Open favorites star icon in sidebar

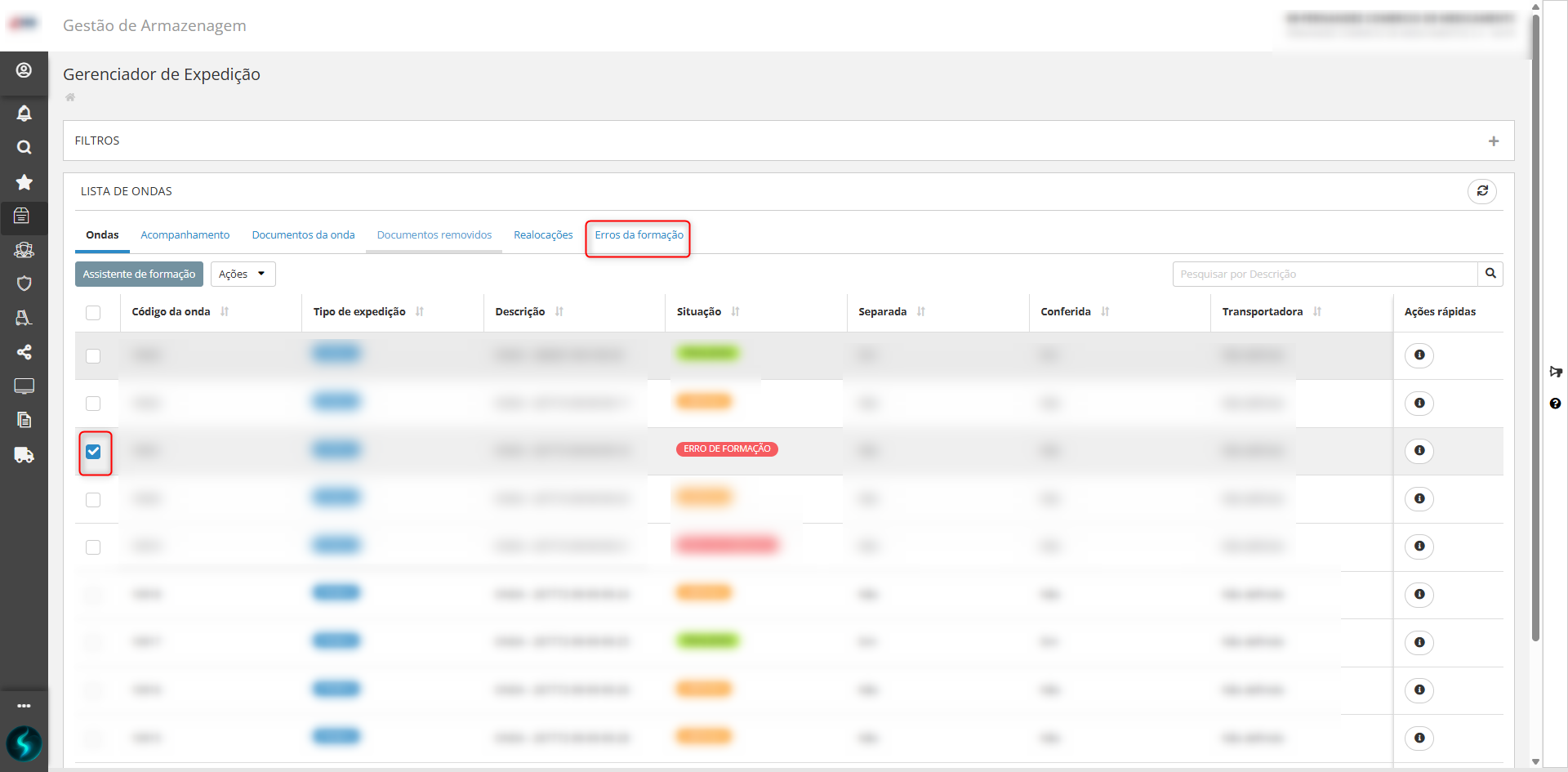tap(24, 181)
